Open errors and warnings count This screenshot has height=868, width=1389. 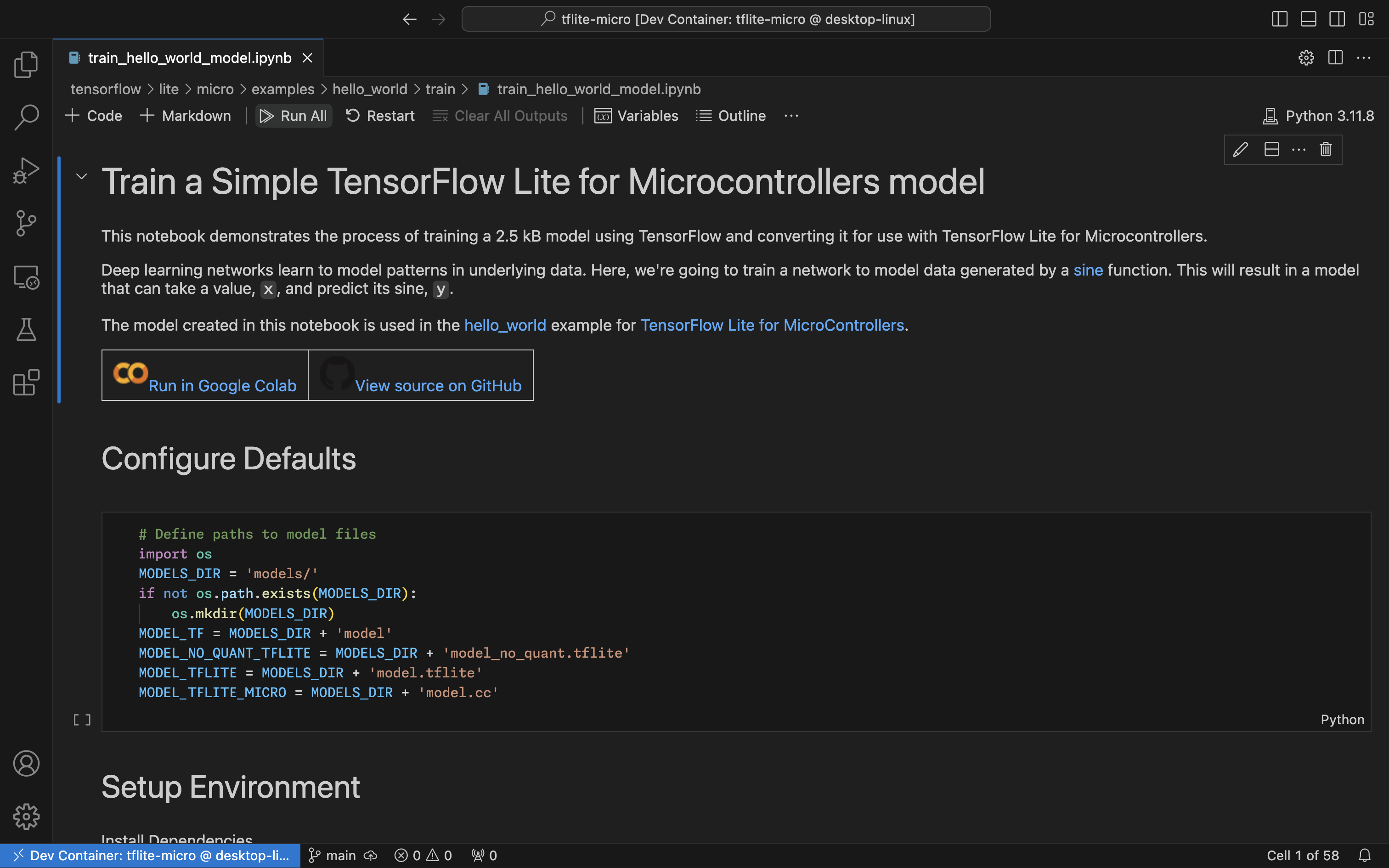coord(423,855)
